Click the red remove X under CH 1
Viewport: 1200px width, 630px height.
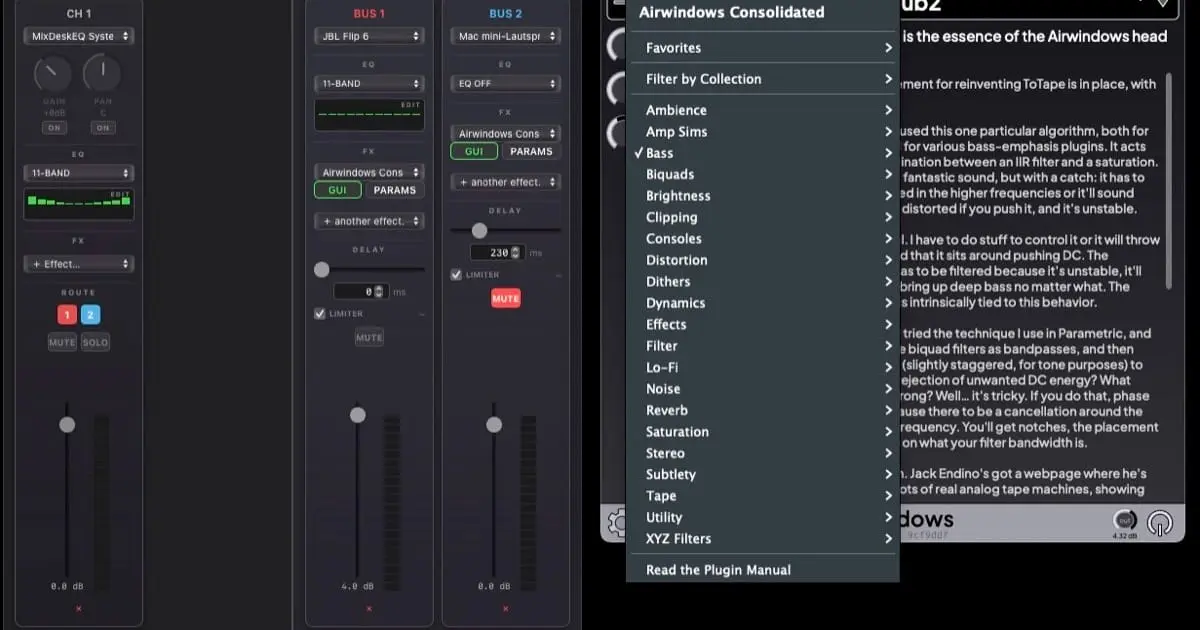pos(78,608)
